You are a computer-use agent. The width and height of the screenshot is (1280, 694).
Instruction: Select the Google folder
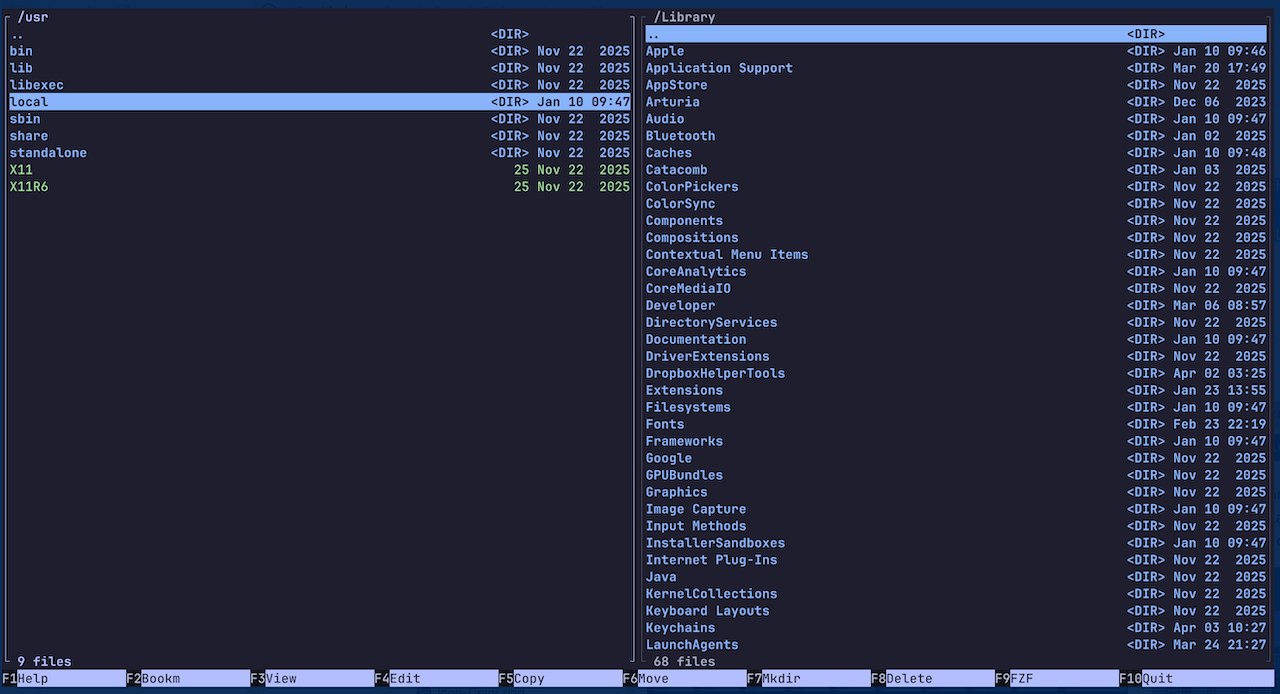[x=956, y=459]
